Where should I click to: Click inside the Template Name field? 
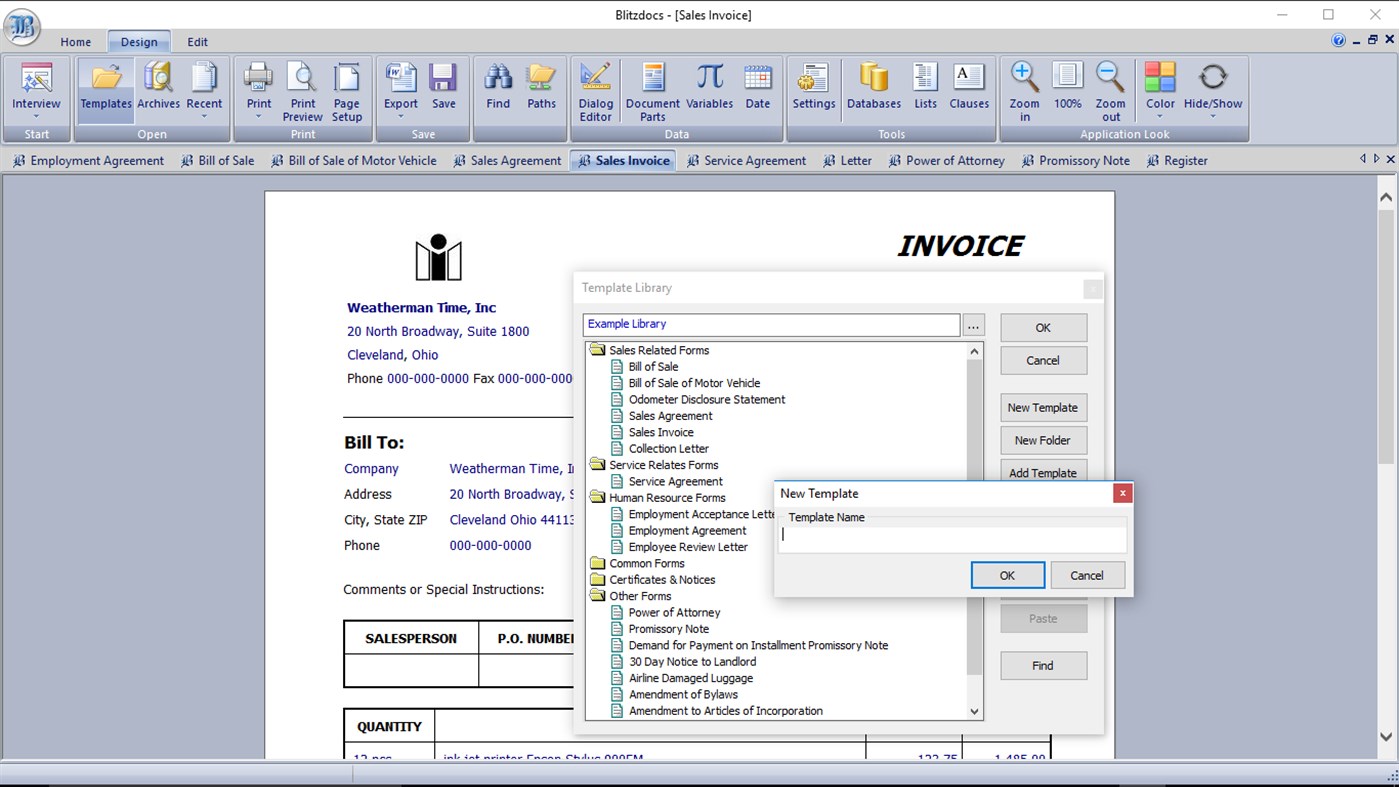950,537
